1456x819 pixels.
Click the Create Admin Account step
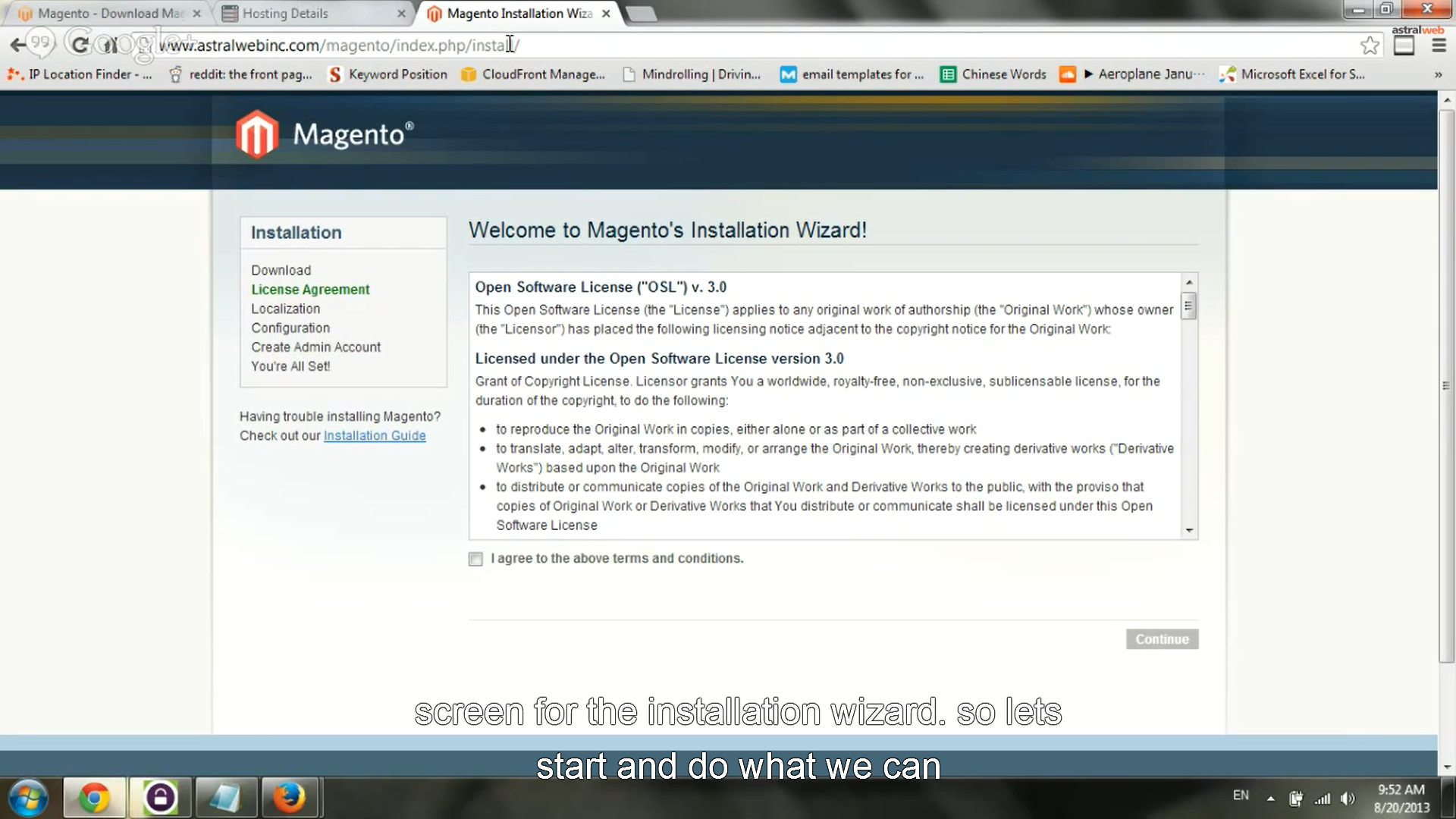pyautogui.click(x=315, y=347)
